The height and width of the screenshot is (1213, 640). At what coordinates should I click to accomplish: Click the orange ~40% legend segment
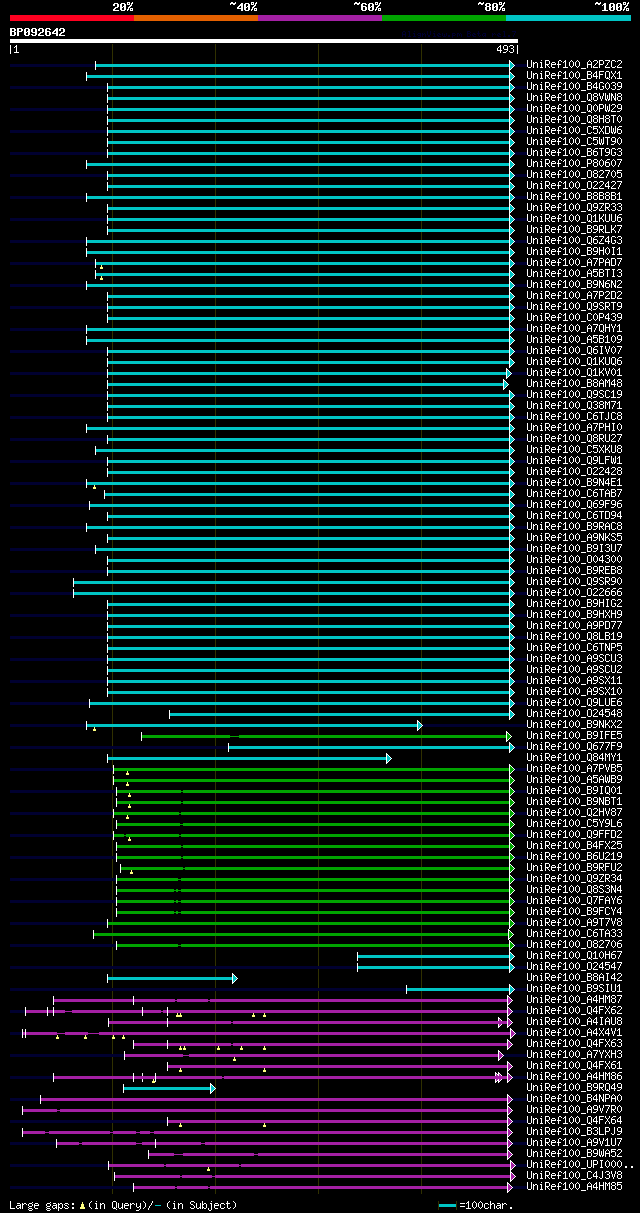[x=196, y=18]
